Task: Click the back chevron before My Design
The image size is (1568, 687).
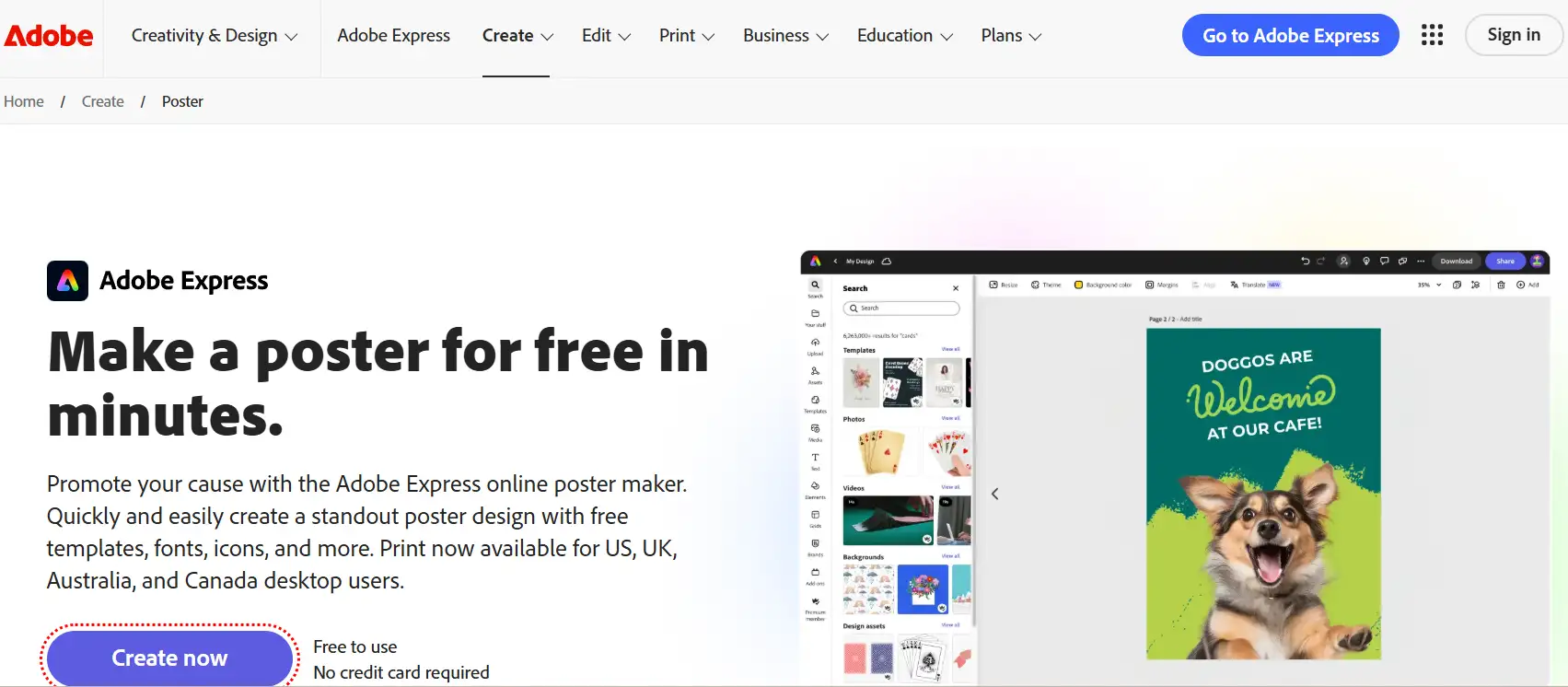Action: pos(835,262)
